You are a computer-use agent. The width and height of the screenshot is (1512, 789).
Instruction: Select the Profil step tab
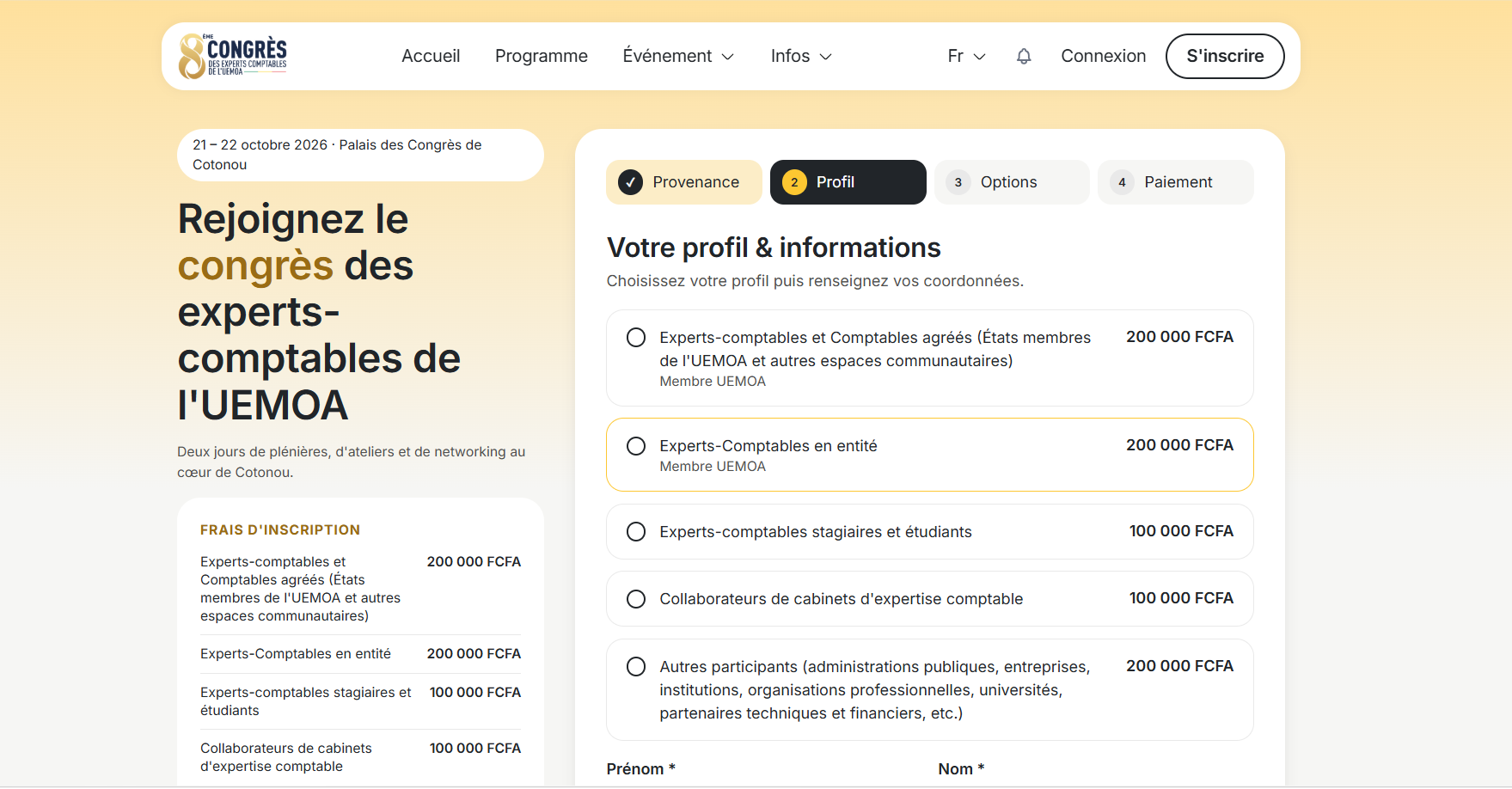[848, 182]
